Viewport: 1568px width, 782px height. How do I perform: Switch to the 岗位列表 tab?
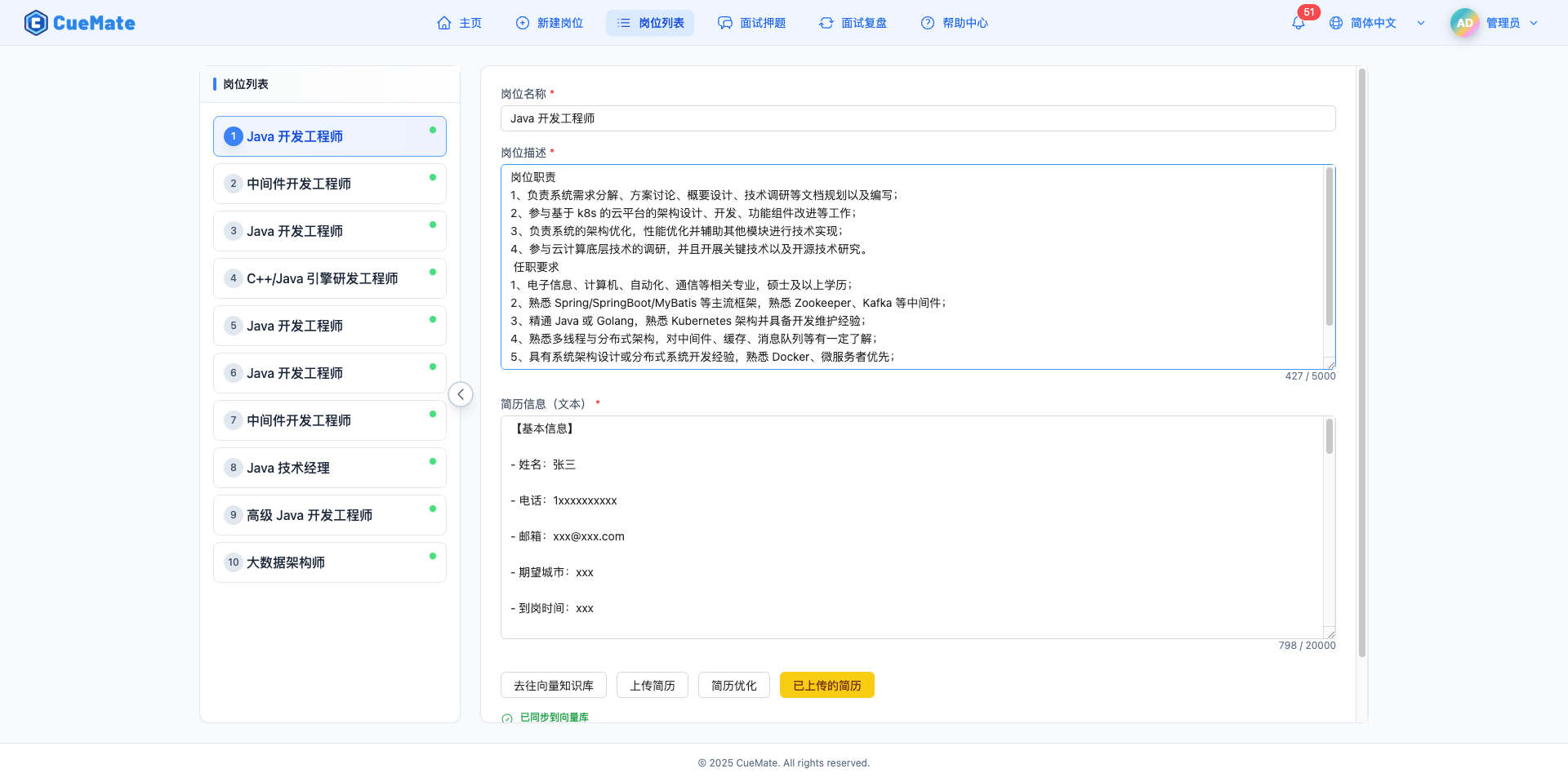tap(649, 23)
